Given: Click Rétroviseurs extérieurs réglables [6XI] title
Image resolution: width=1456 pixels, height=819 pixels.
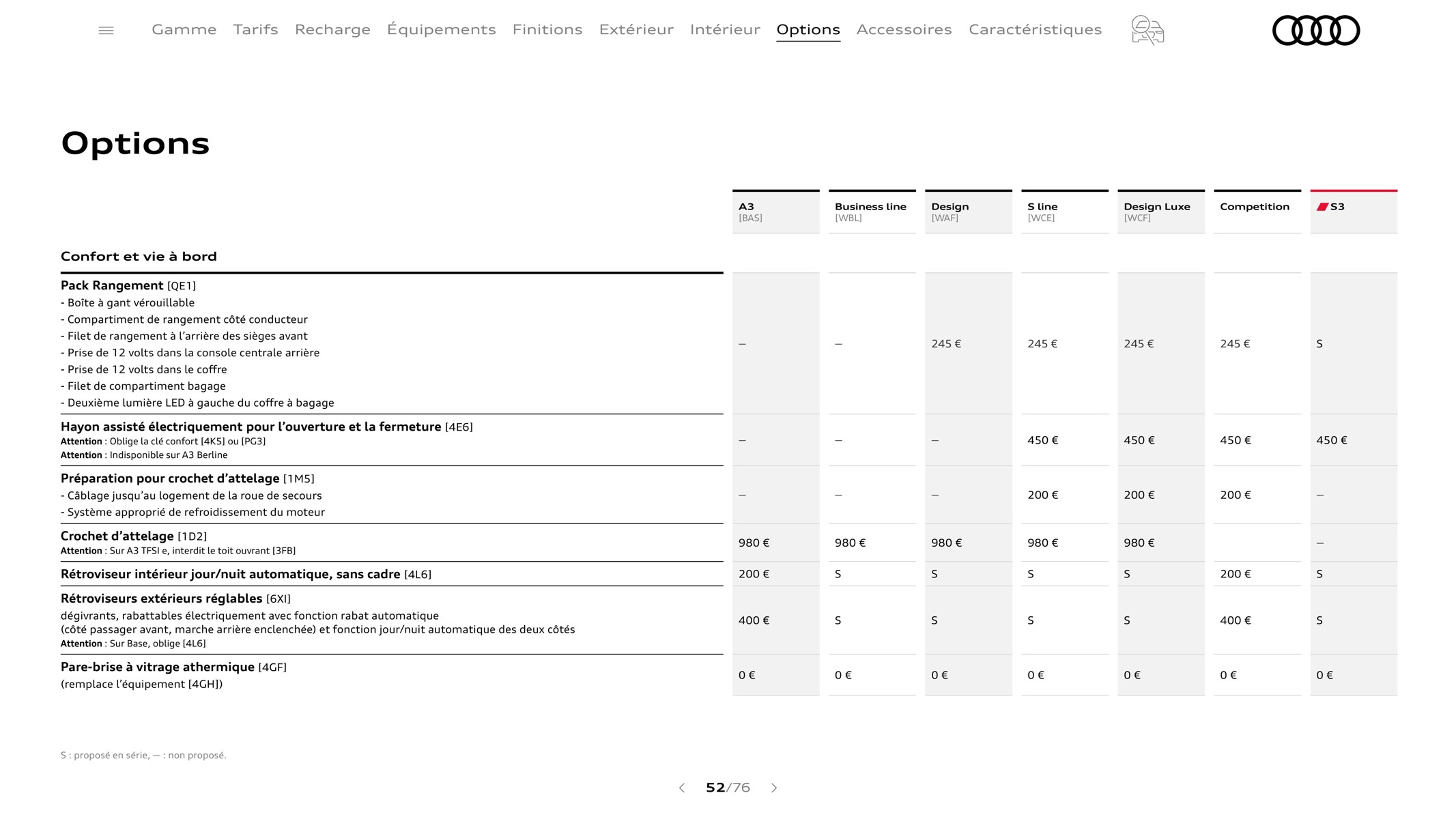Looking at the screenshot, I should 175,599.
